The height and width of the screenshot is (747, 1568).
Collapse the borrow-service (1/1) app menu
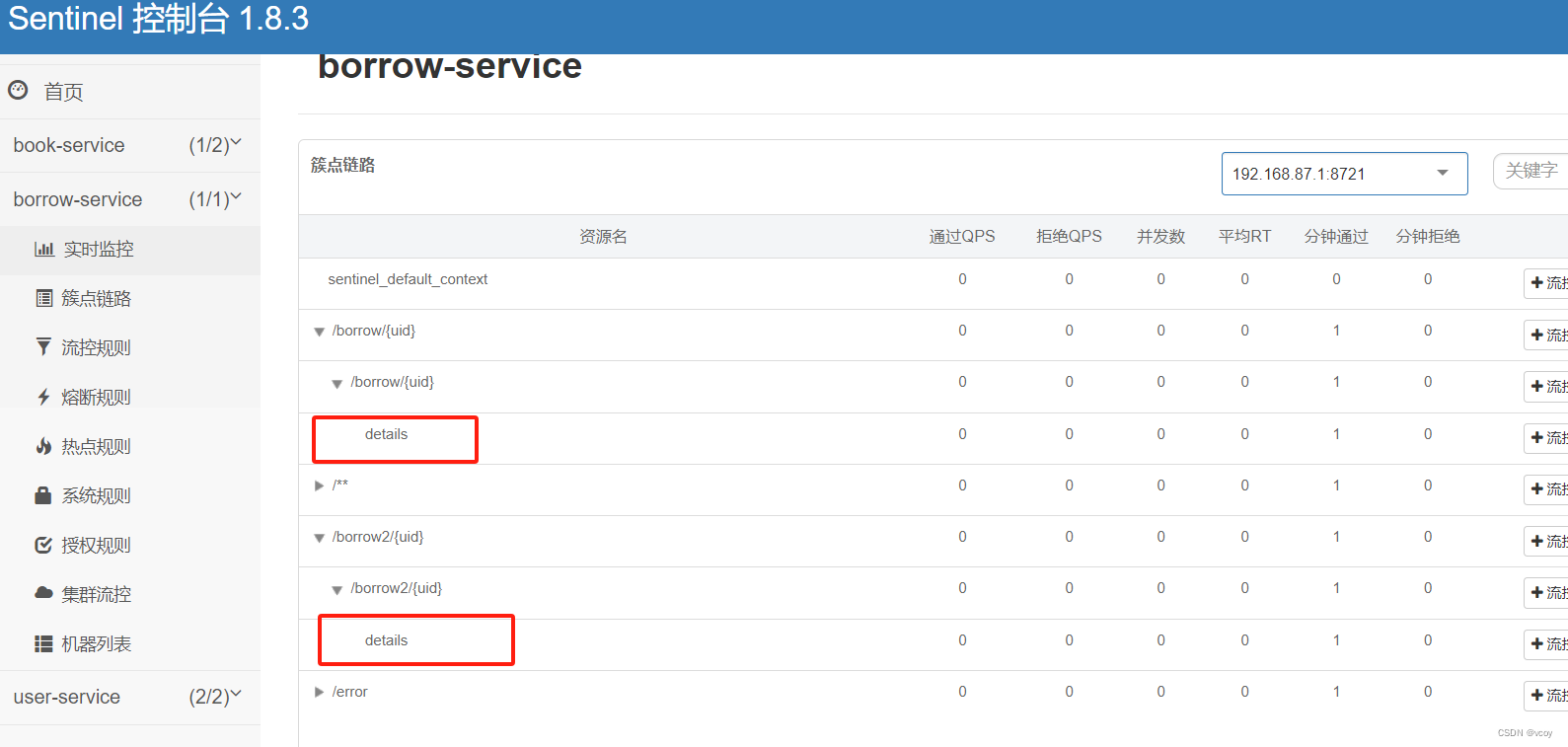point(130,199)
